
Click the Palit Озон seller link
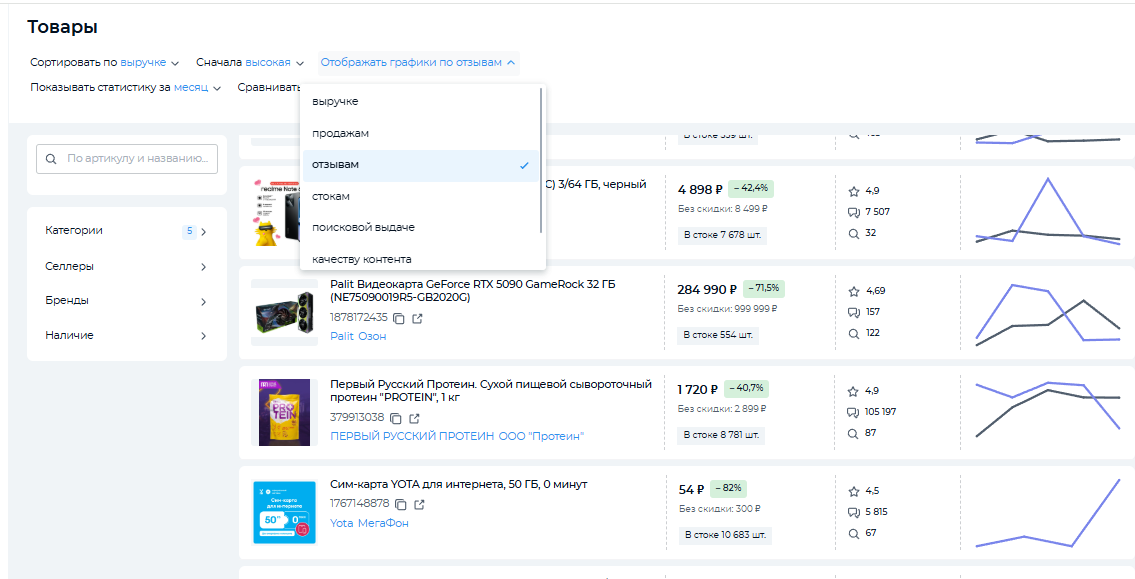(358, 337)
